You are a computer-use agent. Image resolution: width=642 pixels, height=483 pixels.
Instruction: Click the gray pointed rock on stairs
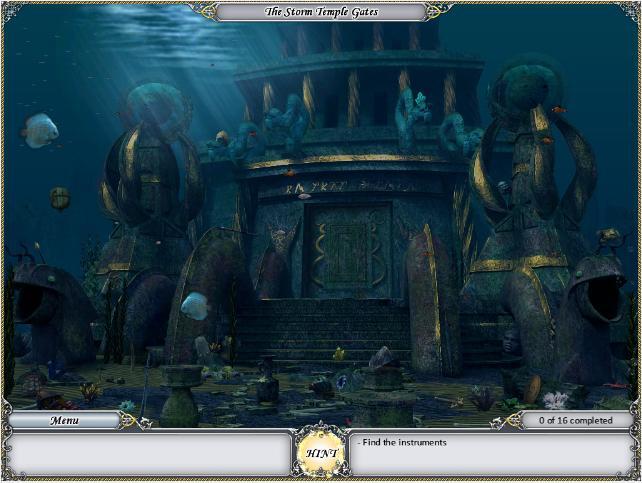[x=381, y=356]
